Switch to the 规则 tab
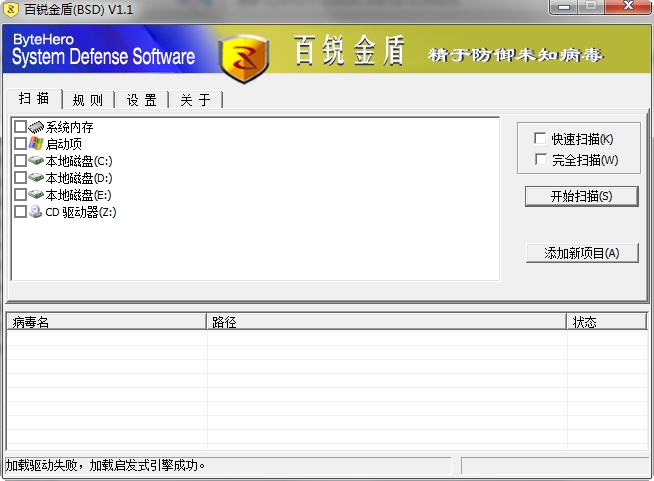Screen dimensions: 654x481 88,100
